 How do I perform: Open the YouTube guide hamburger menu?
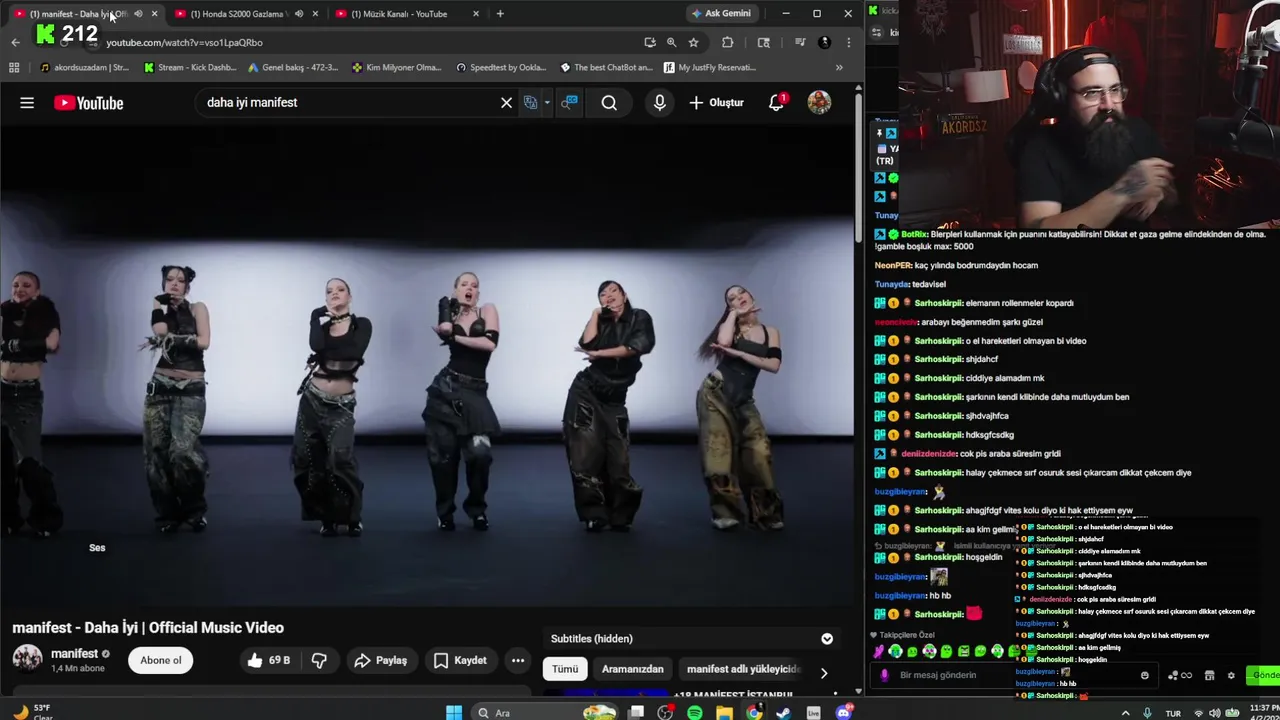pos(27,103)
